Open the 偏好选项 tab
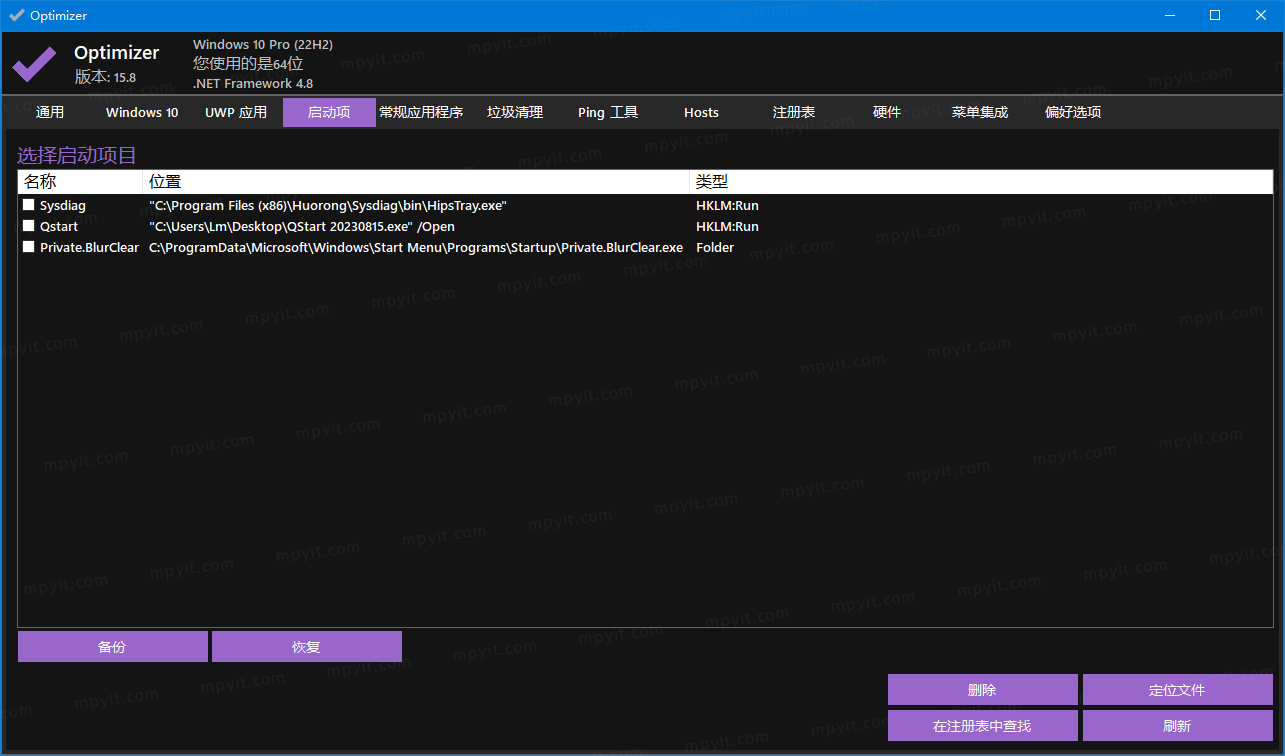Viewport: 1285px width, 756px height. (1073, 112)
